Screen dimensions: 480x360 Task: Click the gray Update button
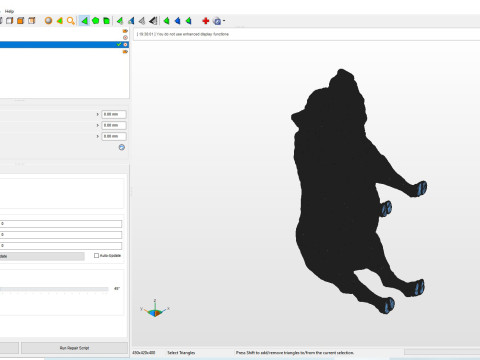[42, 256]
